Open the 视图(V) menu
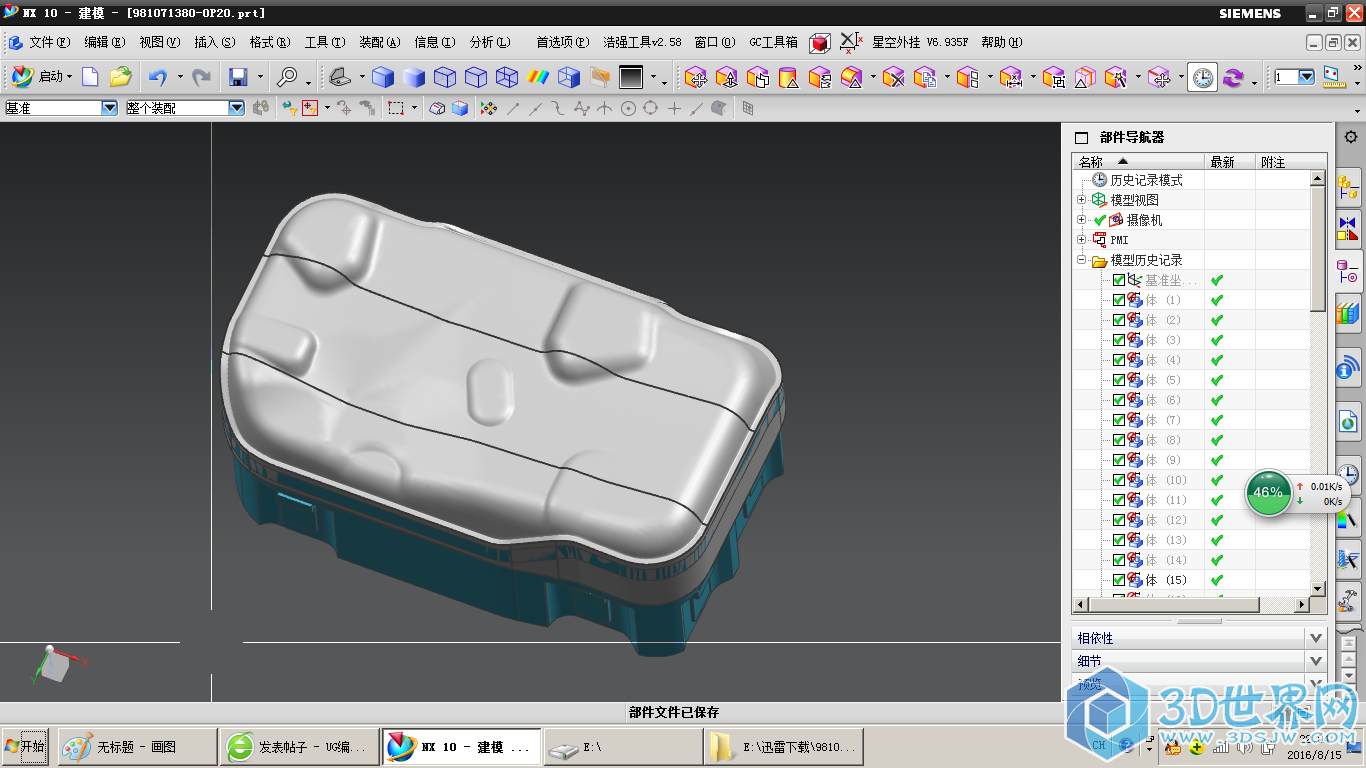 159,42
